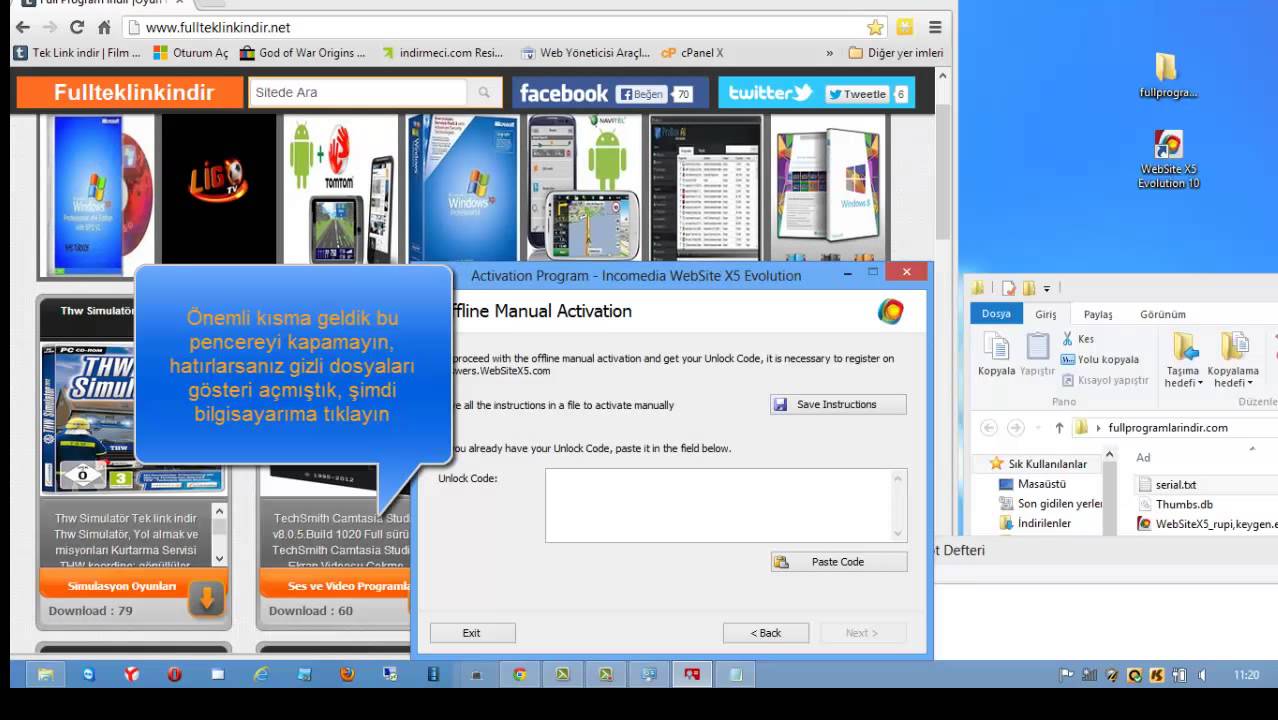Click the fullprogramlarindir.com breadcrumb path

point(1168,427)
